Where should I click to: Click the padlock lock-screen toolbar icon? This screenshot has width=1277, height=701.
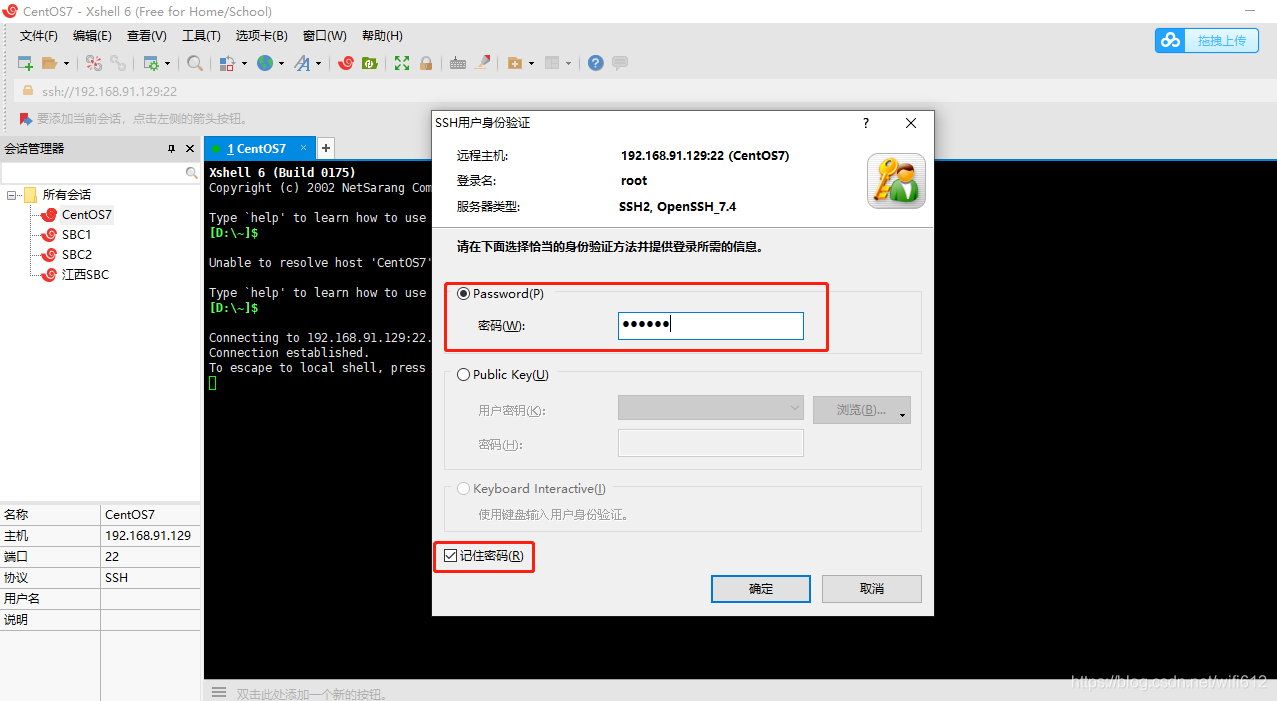[426, 63]
